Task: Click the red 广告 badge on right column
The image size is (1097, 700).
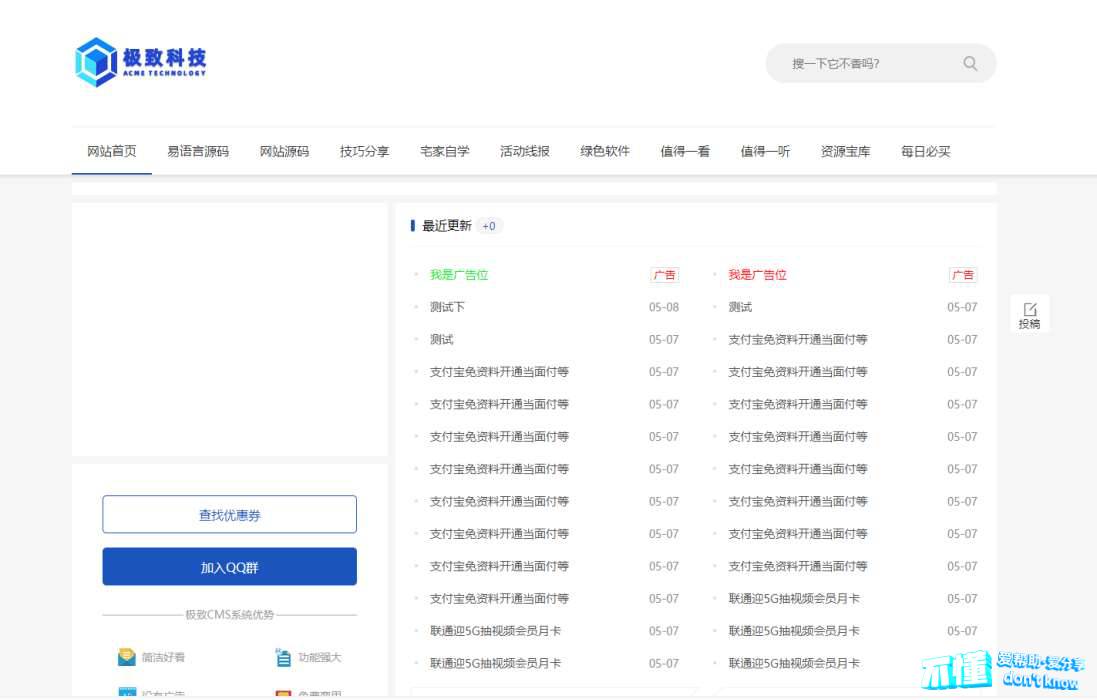Action: click(x=962, y=275)
